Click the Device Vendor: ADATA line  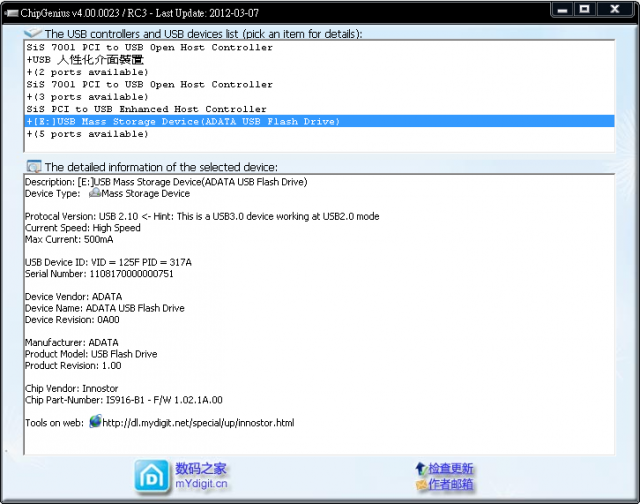[x=73, y=297]
